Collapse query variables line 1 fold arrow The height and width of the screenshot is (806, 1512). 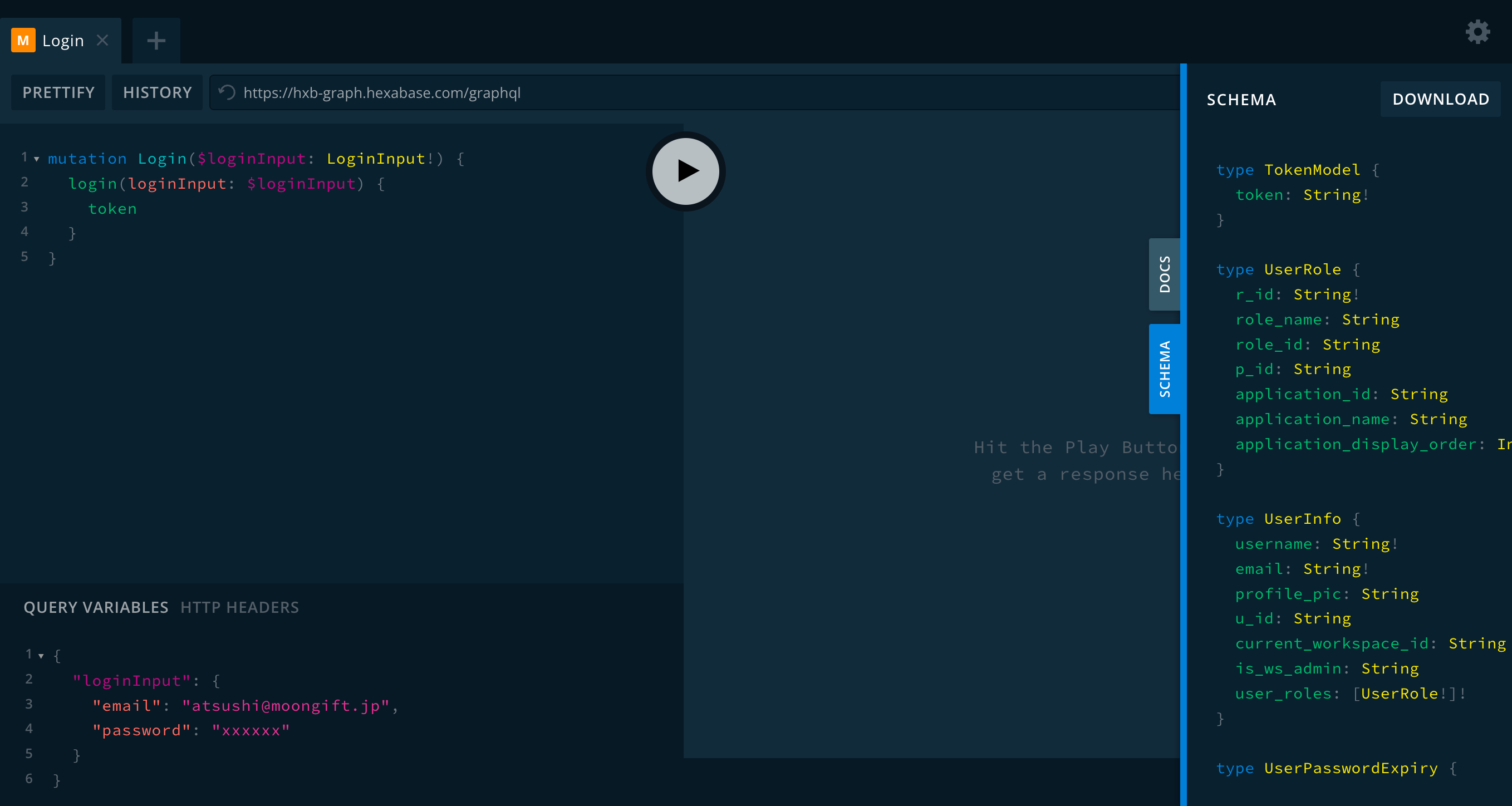point(41,656)
